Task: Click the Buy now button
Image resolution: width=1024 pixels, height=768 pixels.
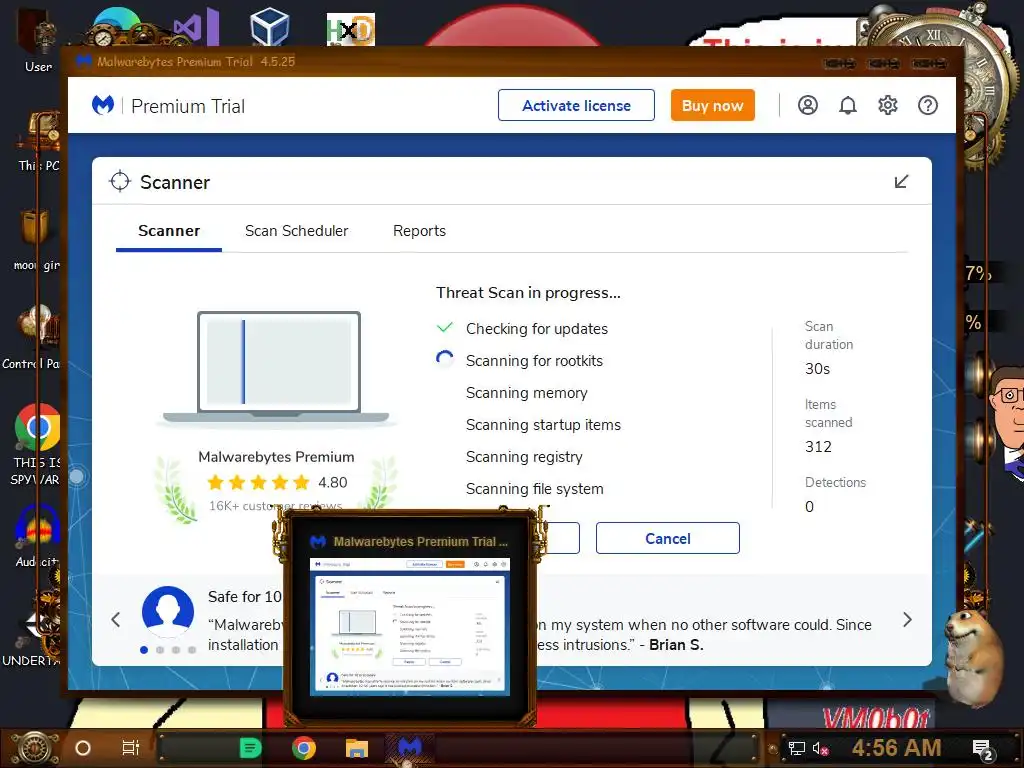Action: (x=712, y=105)
